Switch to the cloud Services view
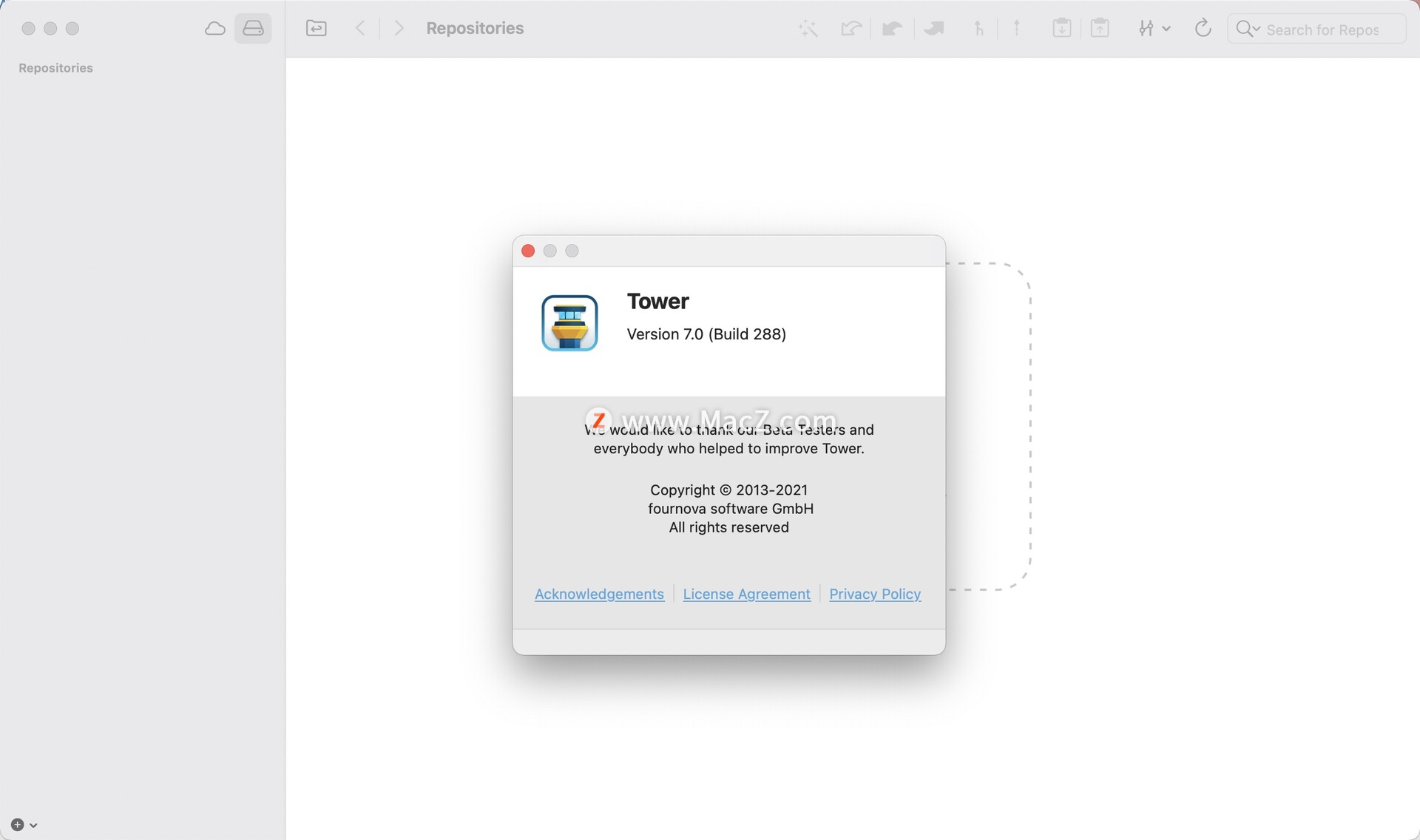This screenshot has width=1420, height=840. coord(215,29)
